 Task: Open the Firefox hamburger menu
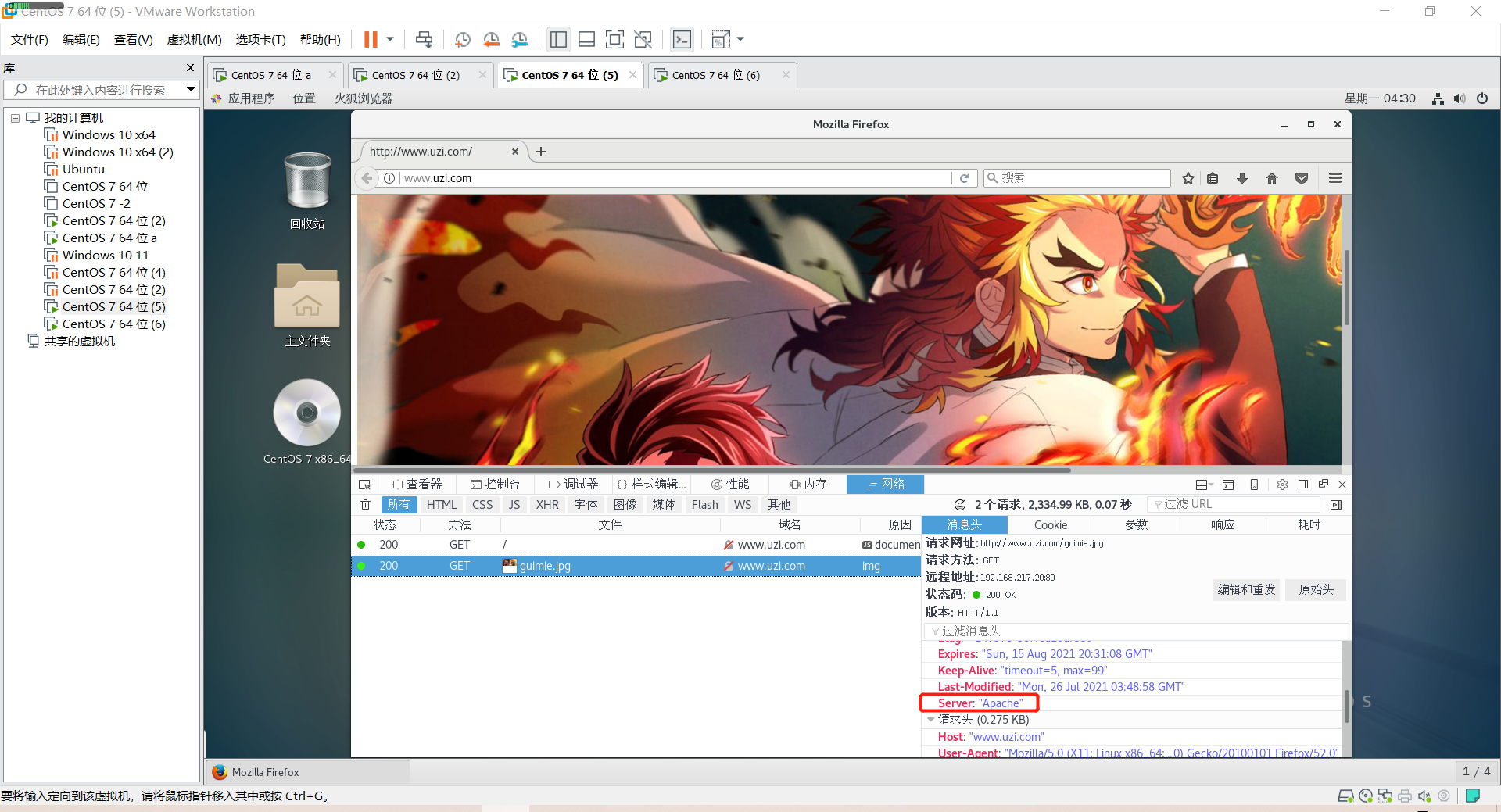1335,178
